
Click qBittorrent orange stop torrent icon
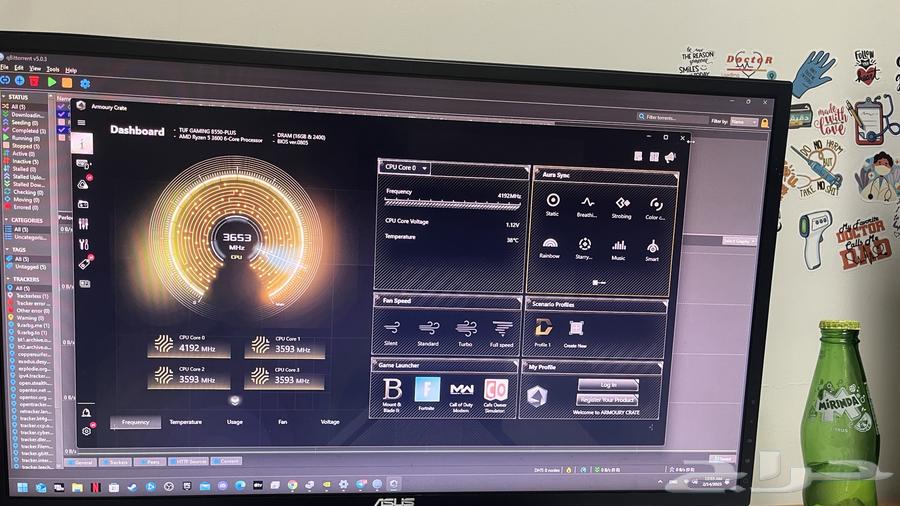[67, 83]
